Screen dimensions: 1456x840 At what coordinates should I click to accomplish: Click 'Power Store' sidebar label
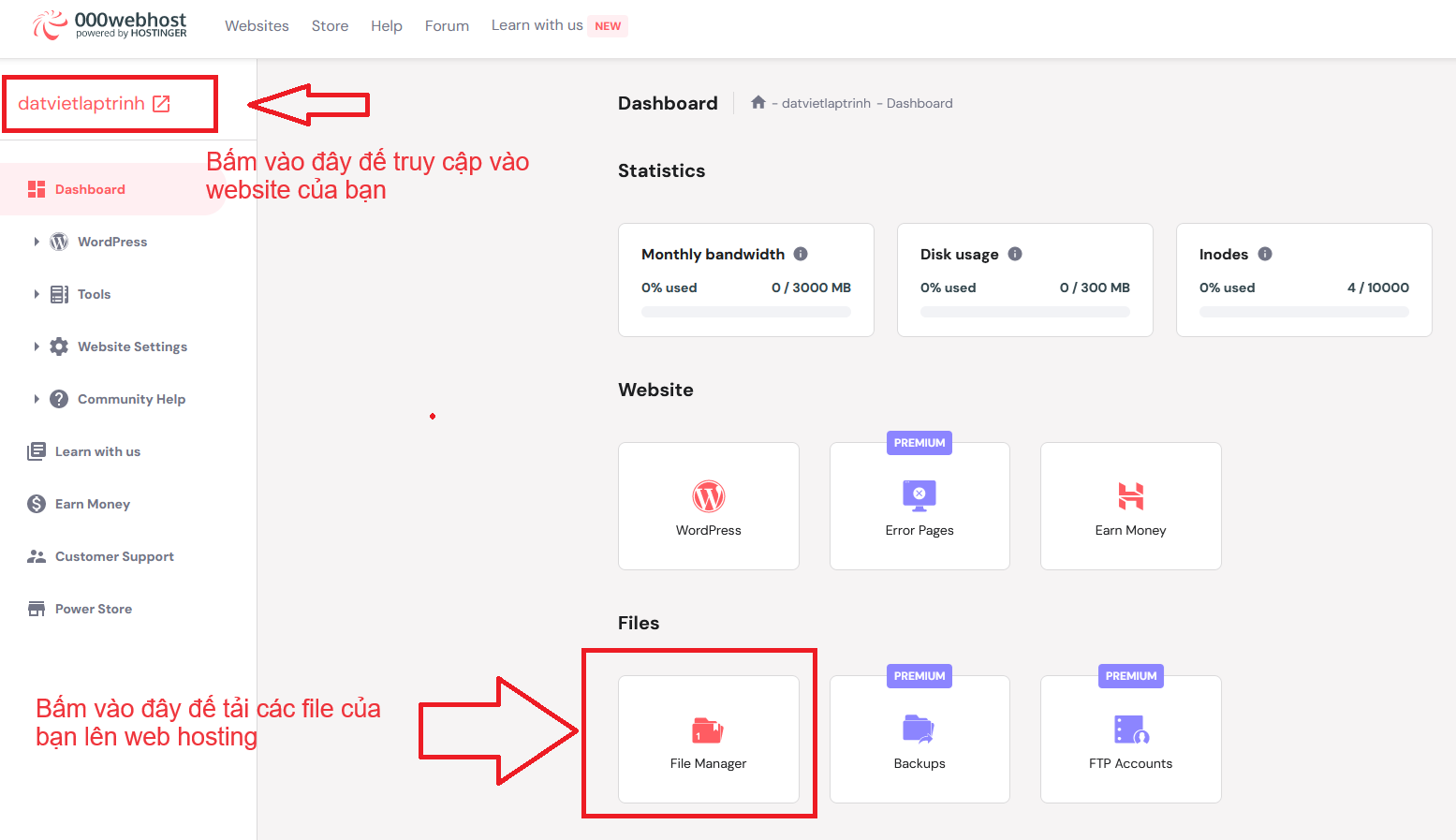click(x=94, y=609)
